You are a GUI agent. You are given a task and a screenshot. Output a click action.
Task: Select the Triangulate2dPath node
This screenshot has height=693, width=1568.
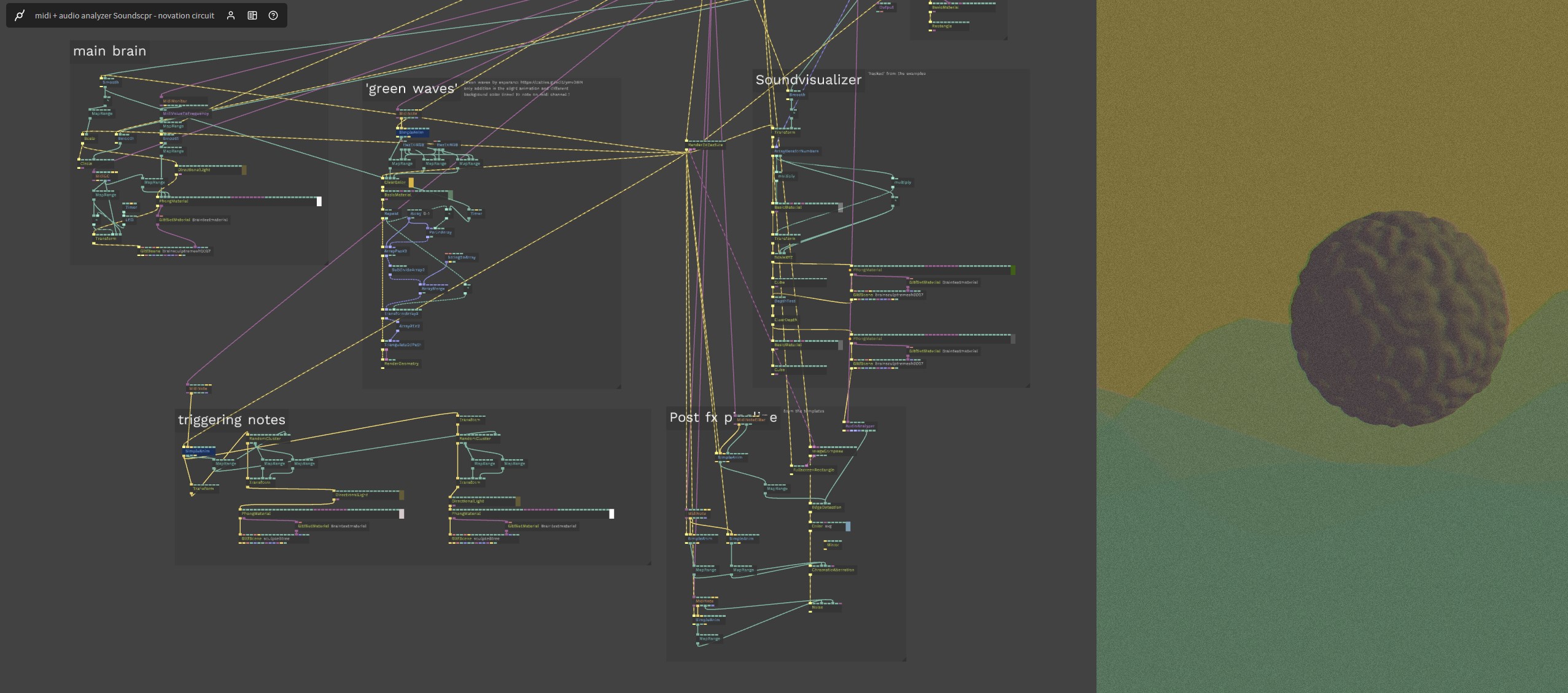[x=403, y=345]
